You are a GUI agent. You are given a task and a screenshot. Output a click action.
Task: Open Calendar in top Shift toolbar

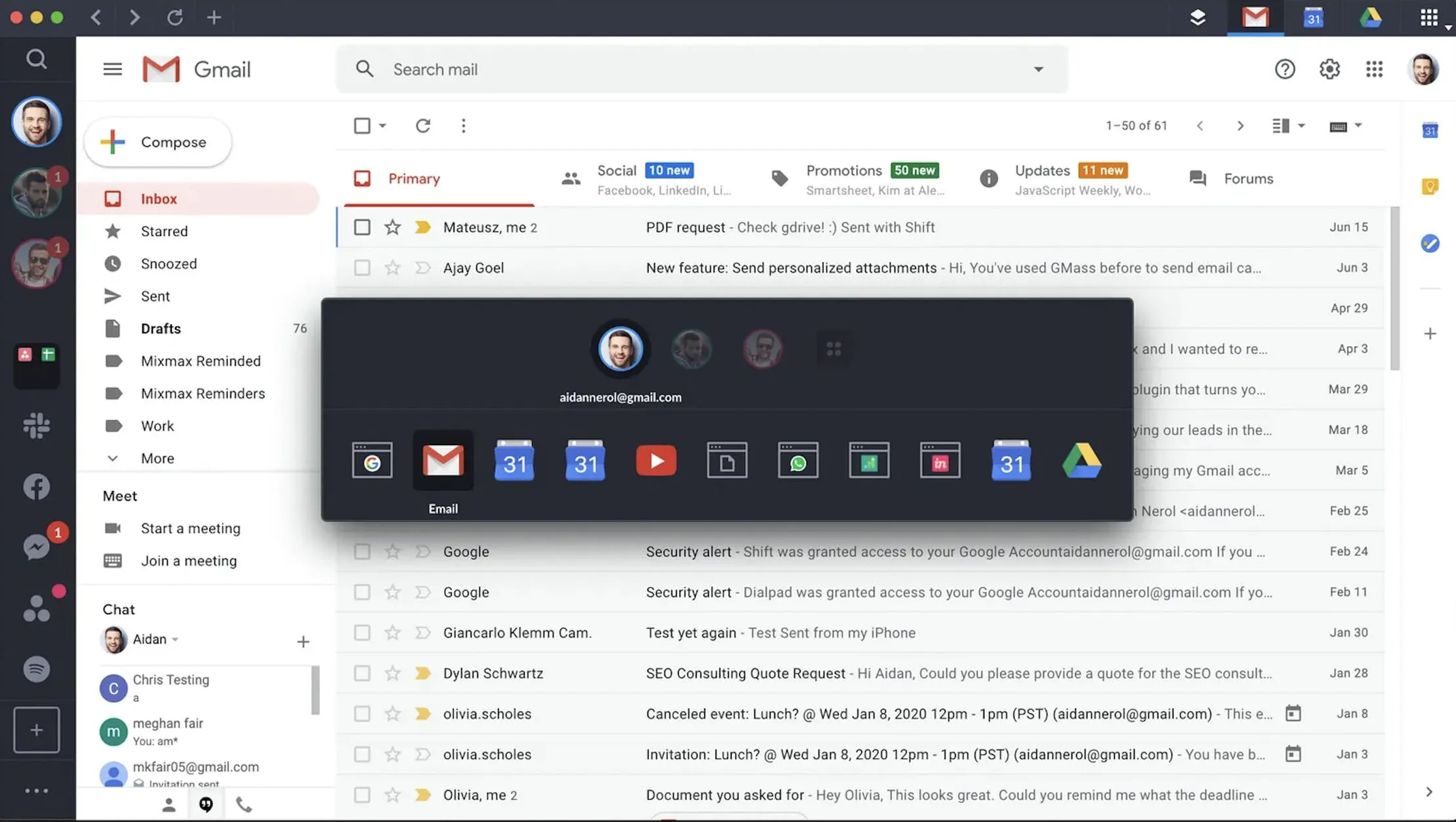point(1313,18)
